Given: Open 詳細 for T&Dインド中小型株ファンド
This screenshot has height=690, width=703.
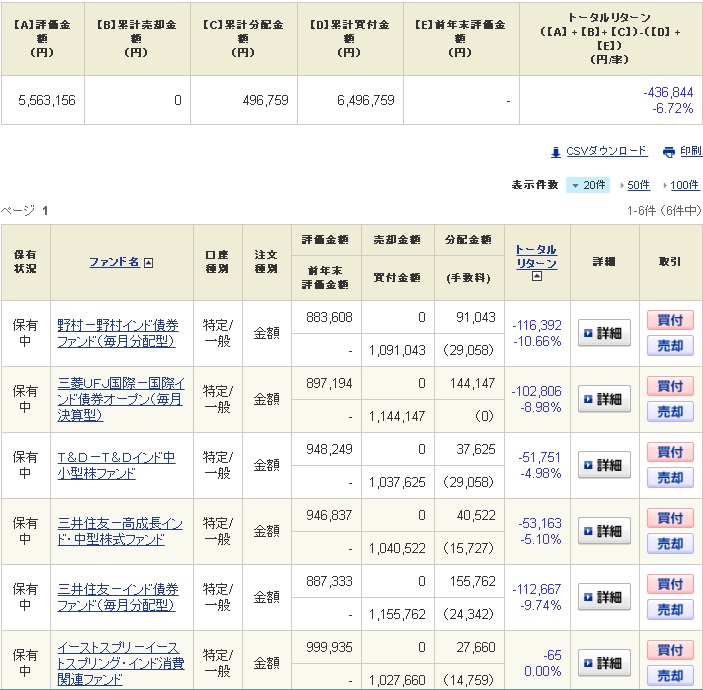Looking at the screenshot, I should pos(604,465).
